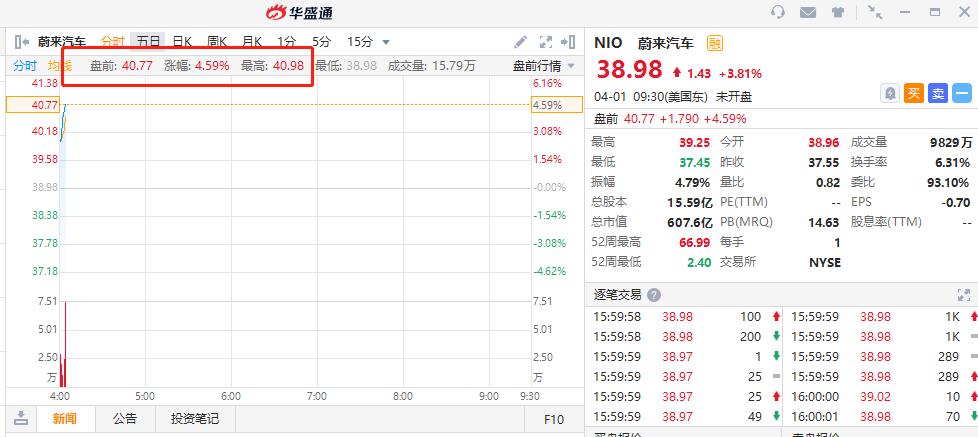Open the 公告 tab
This screenshot has height=437, width=978.
(124, 418)
